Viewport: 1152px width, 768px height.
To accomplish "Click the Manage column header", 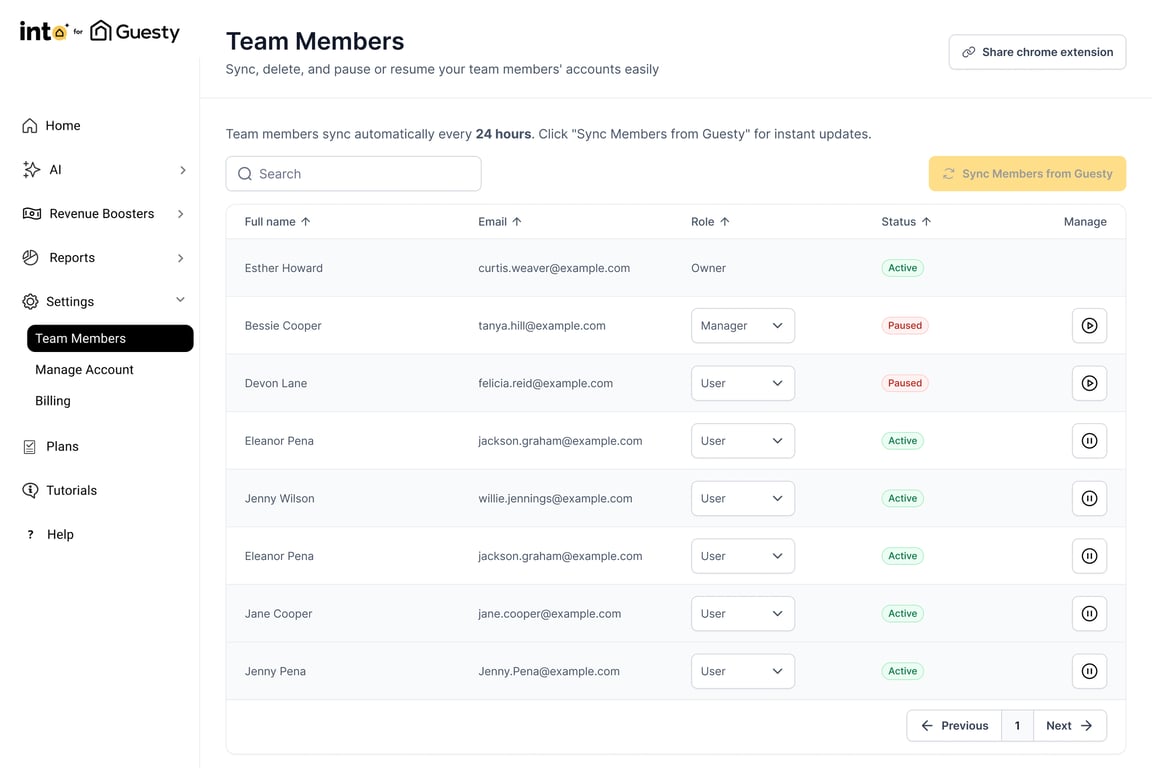I will click(x=1084, y=221).
